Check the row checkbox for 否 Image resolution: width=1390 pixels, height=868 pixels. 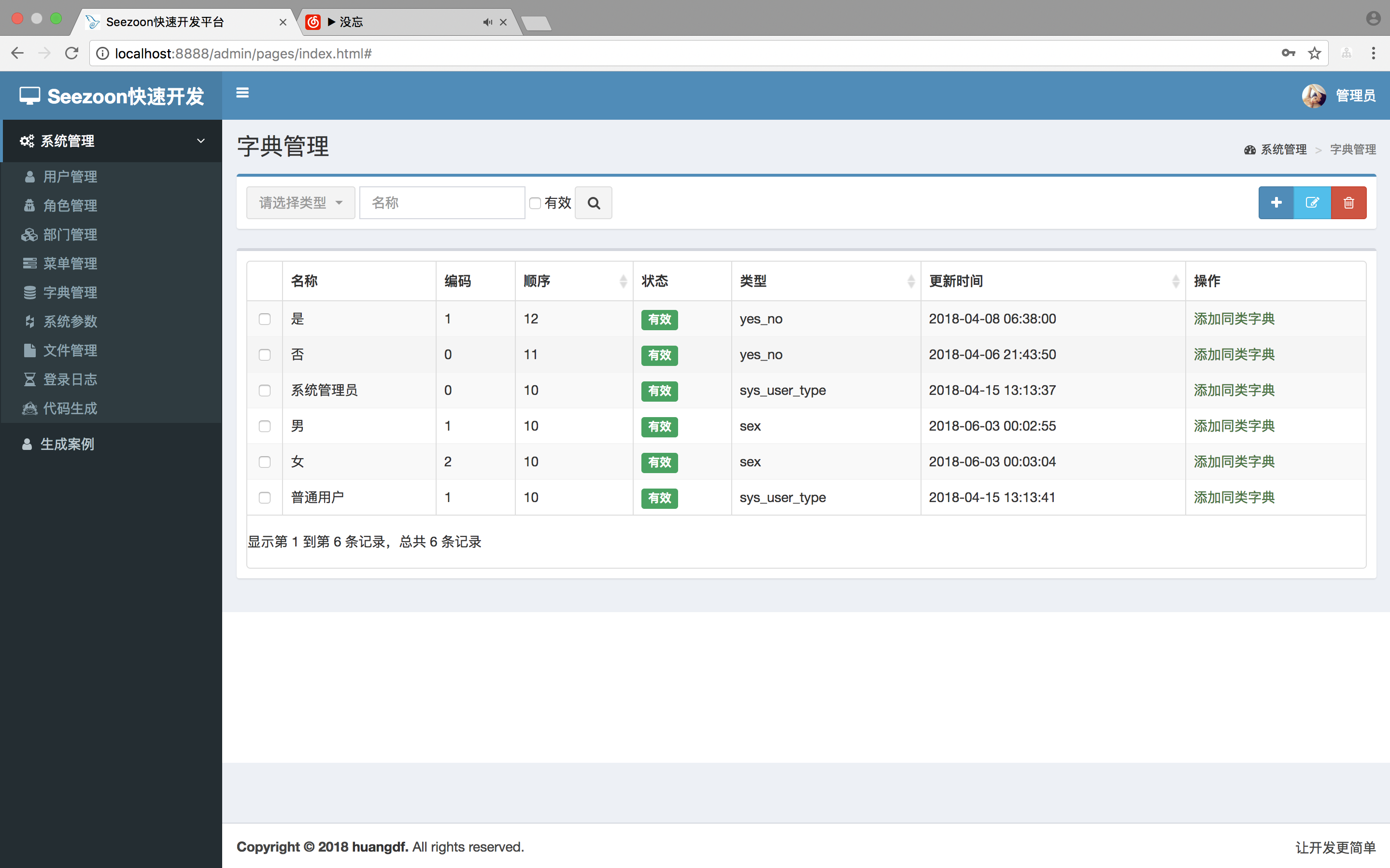[x=265, y=355]
